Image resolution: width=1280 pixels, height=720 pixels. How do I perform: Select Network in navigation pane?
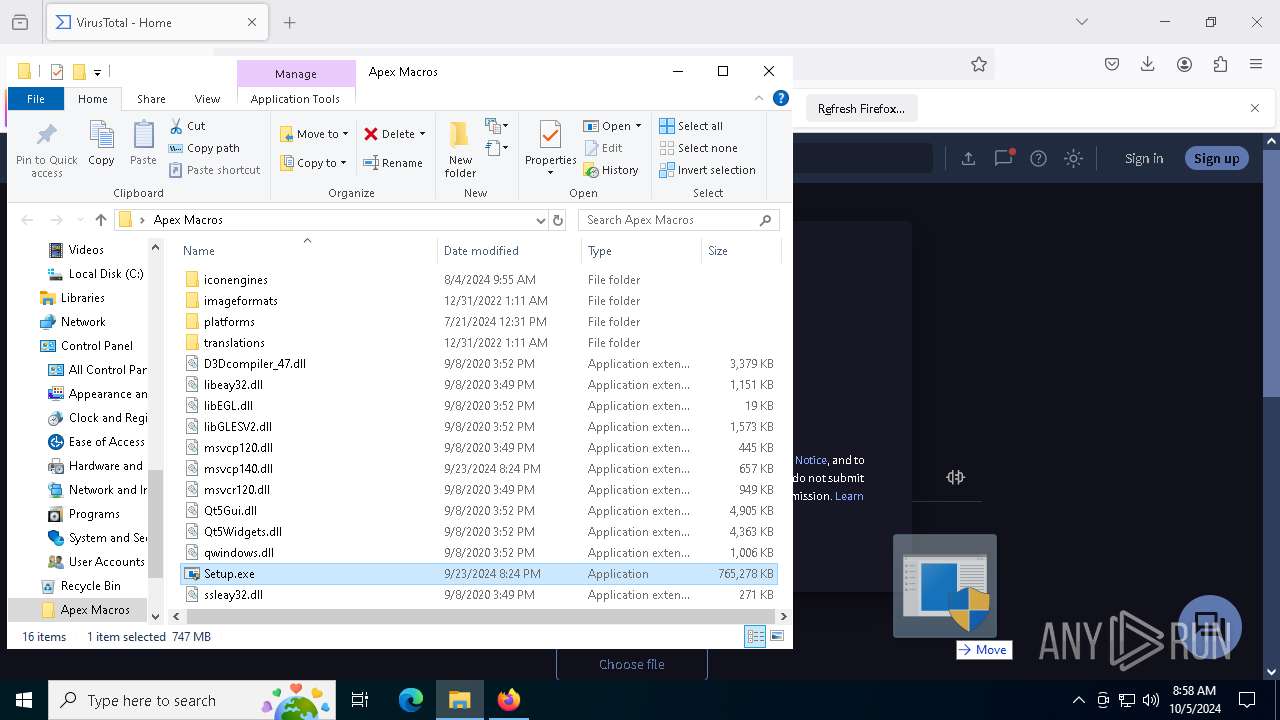[x=83, y=322]
